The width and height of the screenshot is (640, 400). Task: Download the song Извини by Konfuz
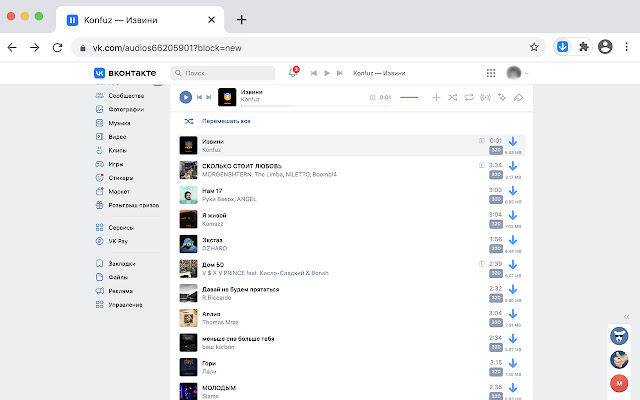coord(512,145)
